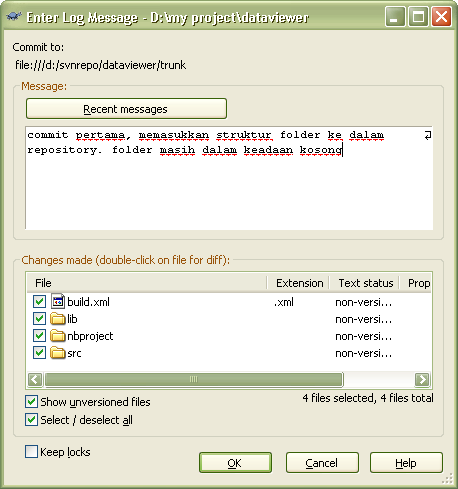Uncheck the nbproject checkbox
Screen dimensions: 458x489
pyautogui.click(x=39, y=336)
